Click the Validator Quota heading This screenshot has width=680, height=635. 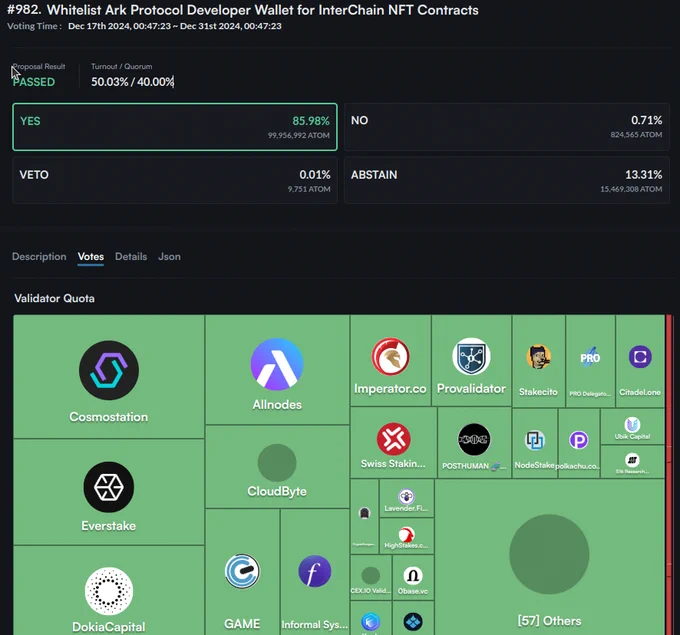click(55, 298)
